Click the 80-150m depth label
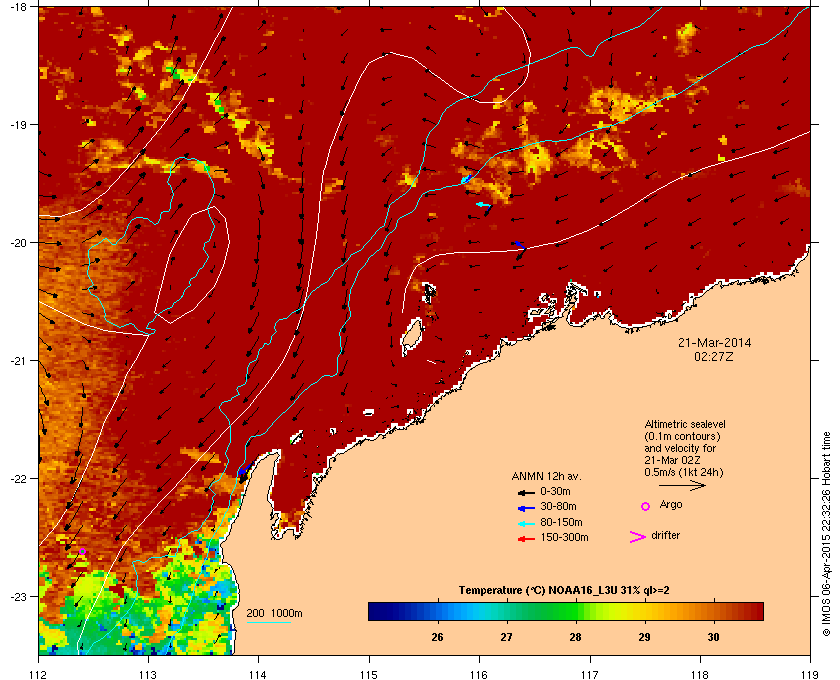840x680 pixels. point(561,522)
